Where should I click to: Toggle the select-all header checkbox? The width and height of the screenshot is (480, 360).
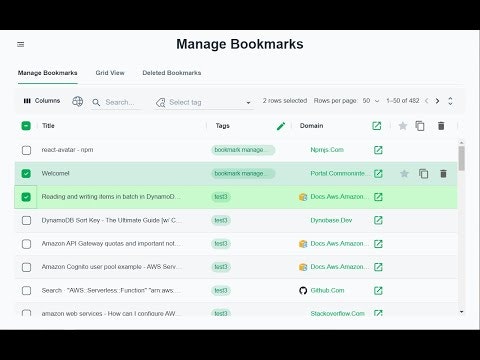coord(26,126)
